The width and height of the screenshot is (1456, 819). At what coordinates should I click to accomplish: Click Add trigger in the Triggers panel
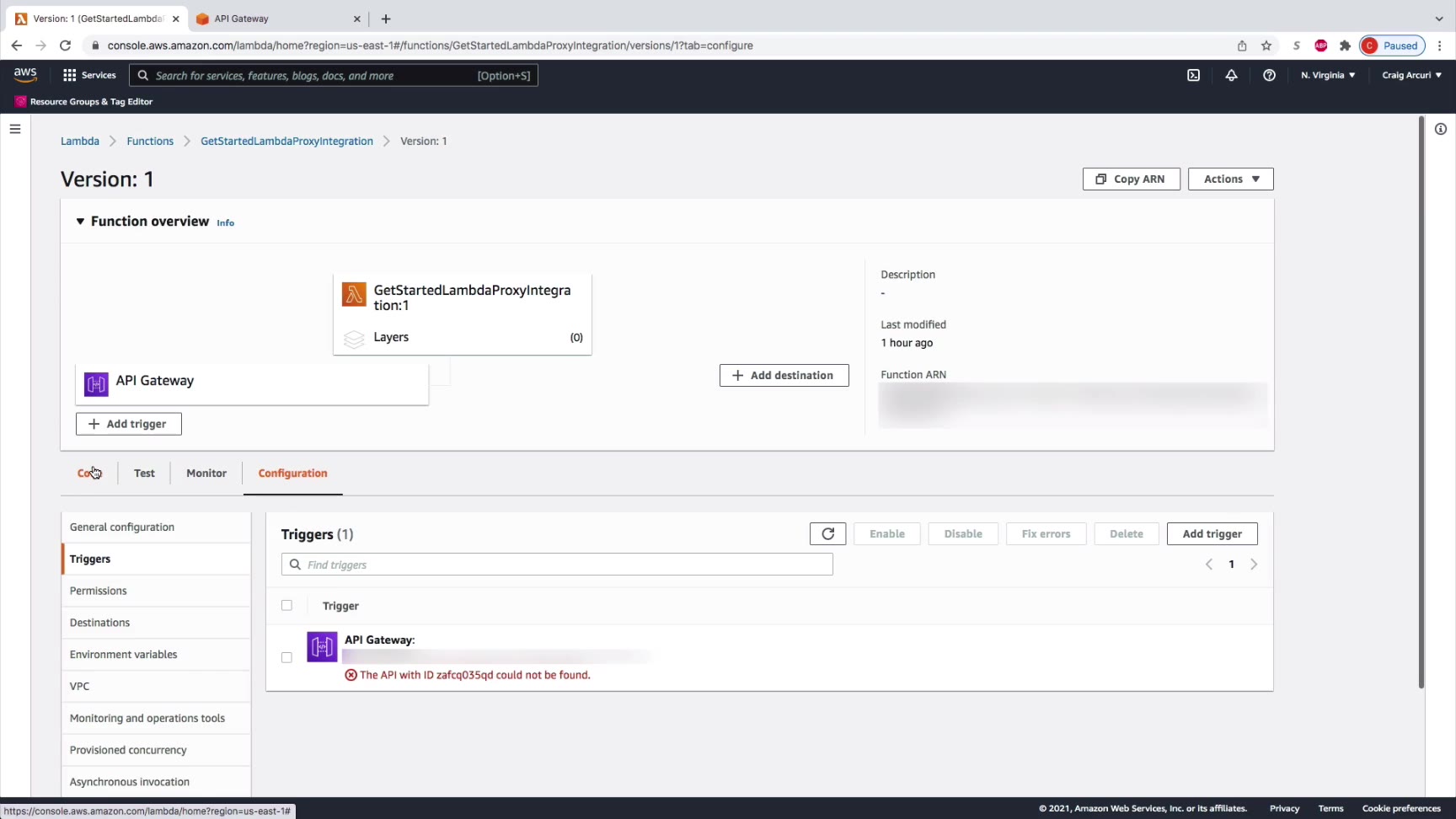1212,533
